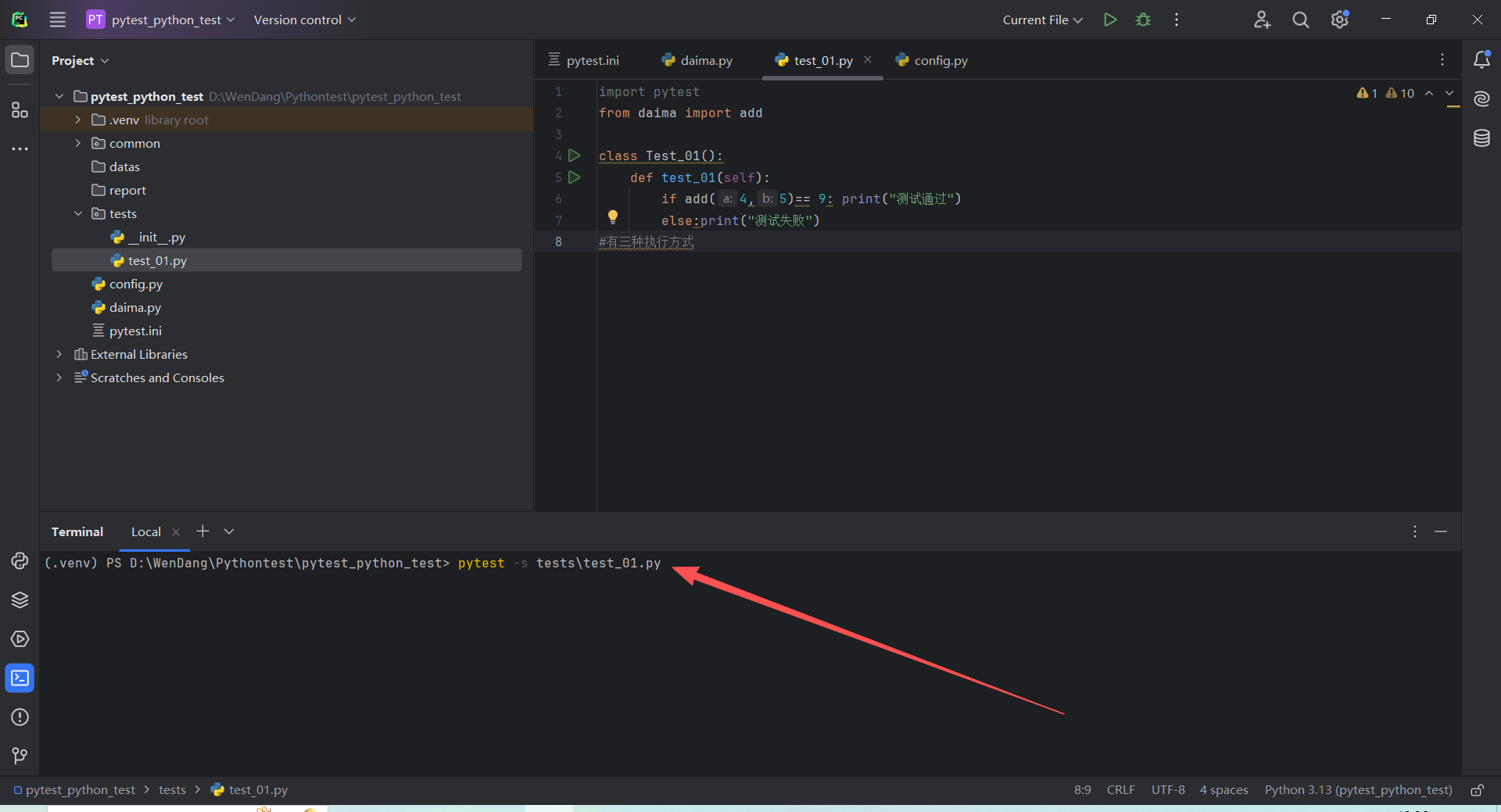Switch to config.py editor tab
Image resolution: width=1501 pixels, height=812 pixels.
pos(932,60)
